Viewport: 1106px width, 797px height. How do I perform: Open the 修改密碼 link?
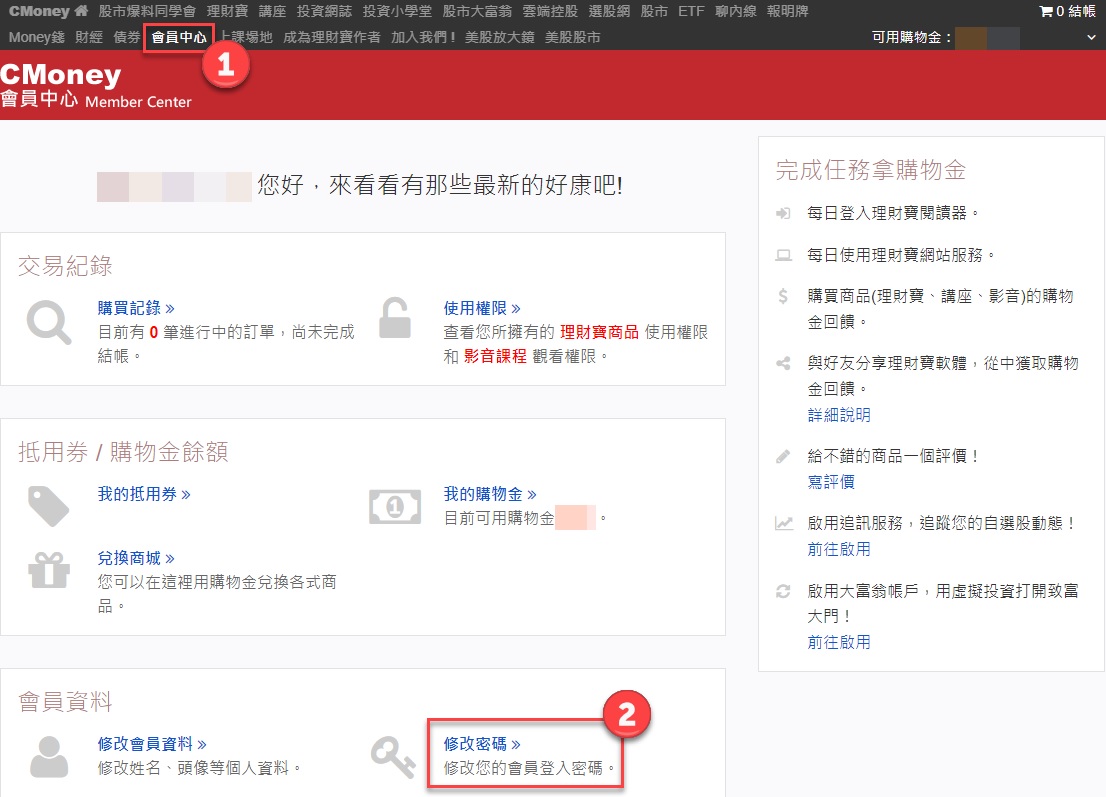482,744
